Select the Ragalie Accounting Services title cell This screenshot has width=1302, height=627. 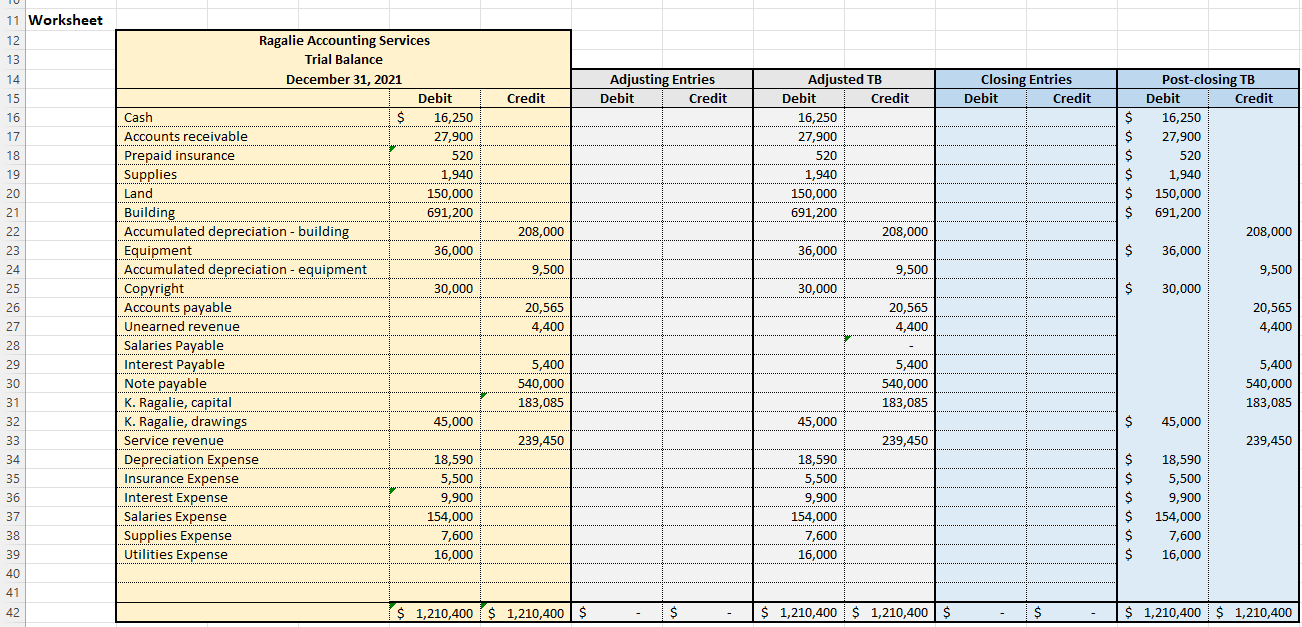click(343, 40)
